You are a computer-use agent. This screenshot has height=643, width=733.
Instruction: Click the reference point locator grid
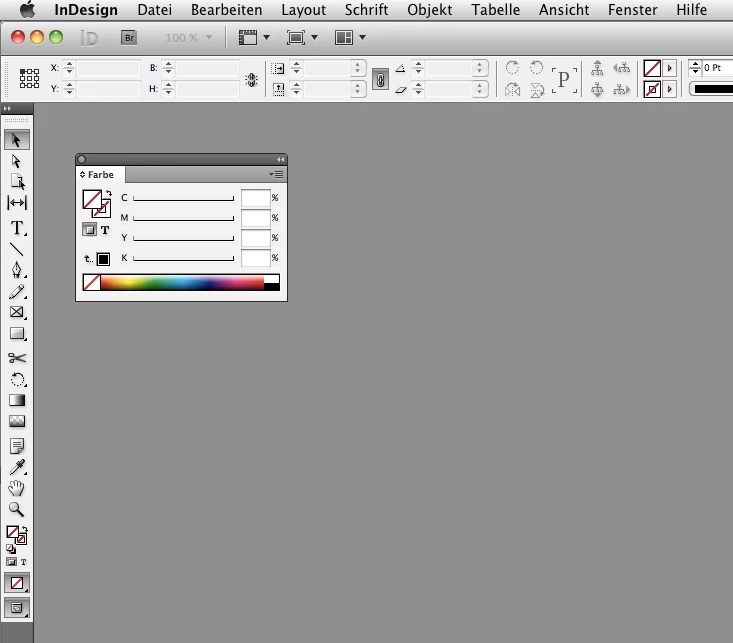click(29, 78)
